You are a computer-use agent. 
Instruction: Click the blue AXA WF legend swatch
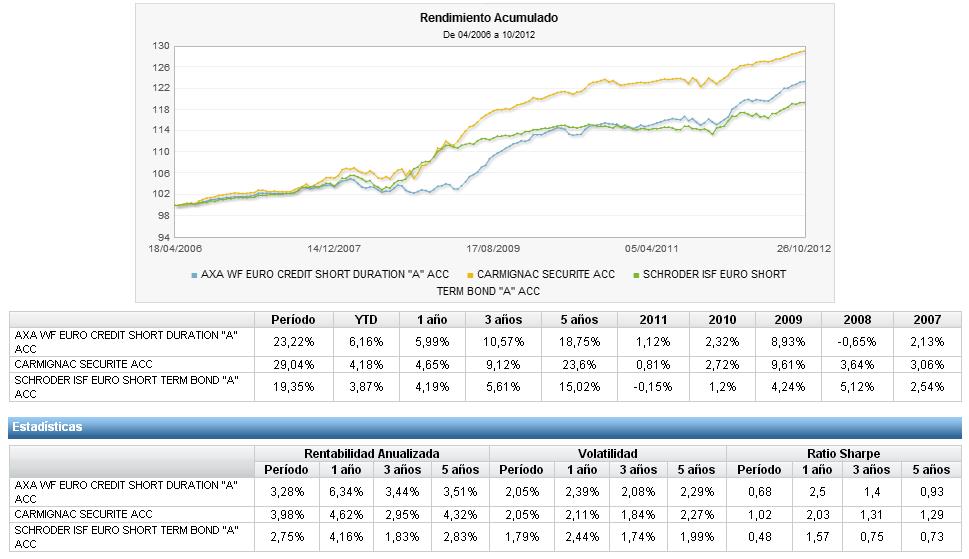(x=194, y=275)
